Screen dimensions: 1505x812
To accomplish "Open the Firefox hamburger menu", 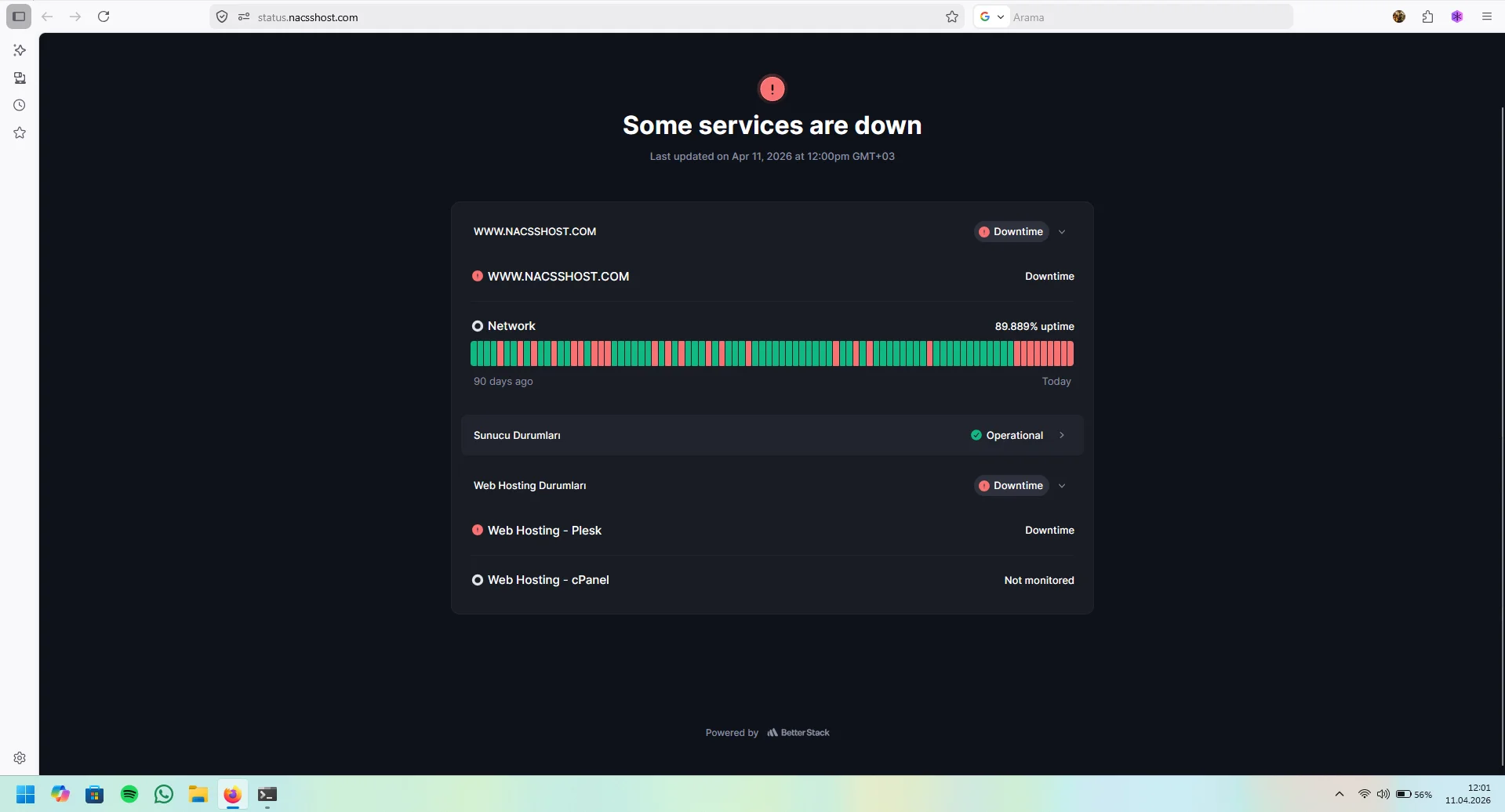I will coord(1487,16).
